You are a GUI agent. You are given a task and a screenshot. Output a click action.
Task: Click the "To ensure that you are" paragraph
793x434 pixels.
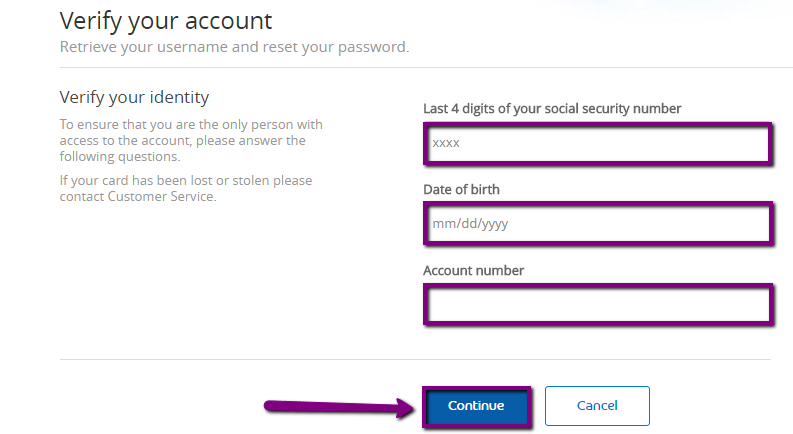(191, 125)
